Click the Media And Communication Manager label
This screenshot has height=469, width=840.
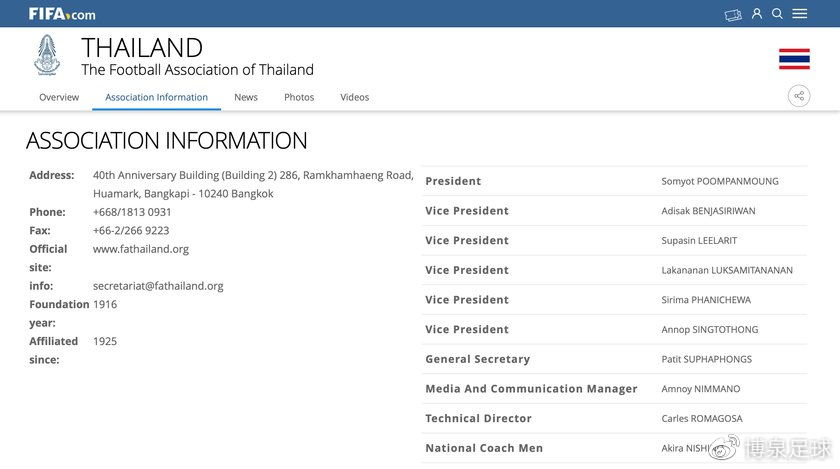(531, 389)
